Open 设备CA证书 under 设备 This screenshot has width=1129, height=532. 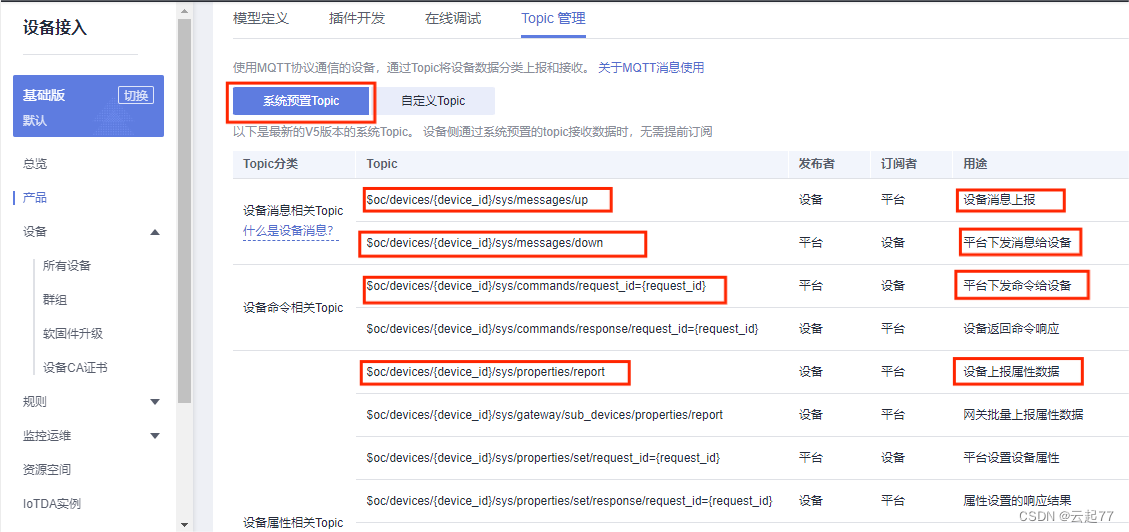pos(76,368)
